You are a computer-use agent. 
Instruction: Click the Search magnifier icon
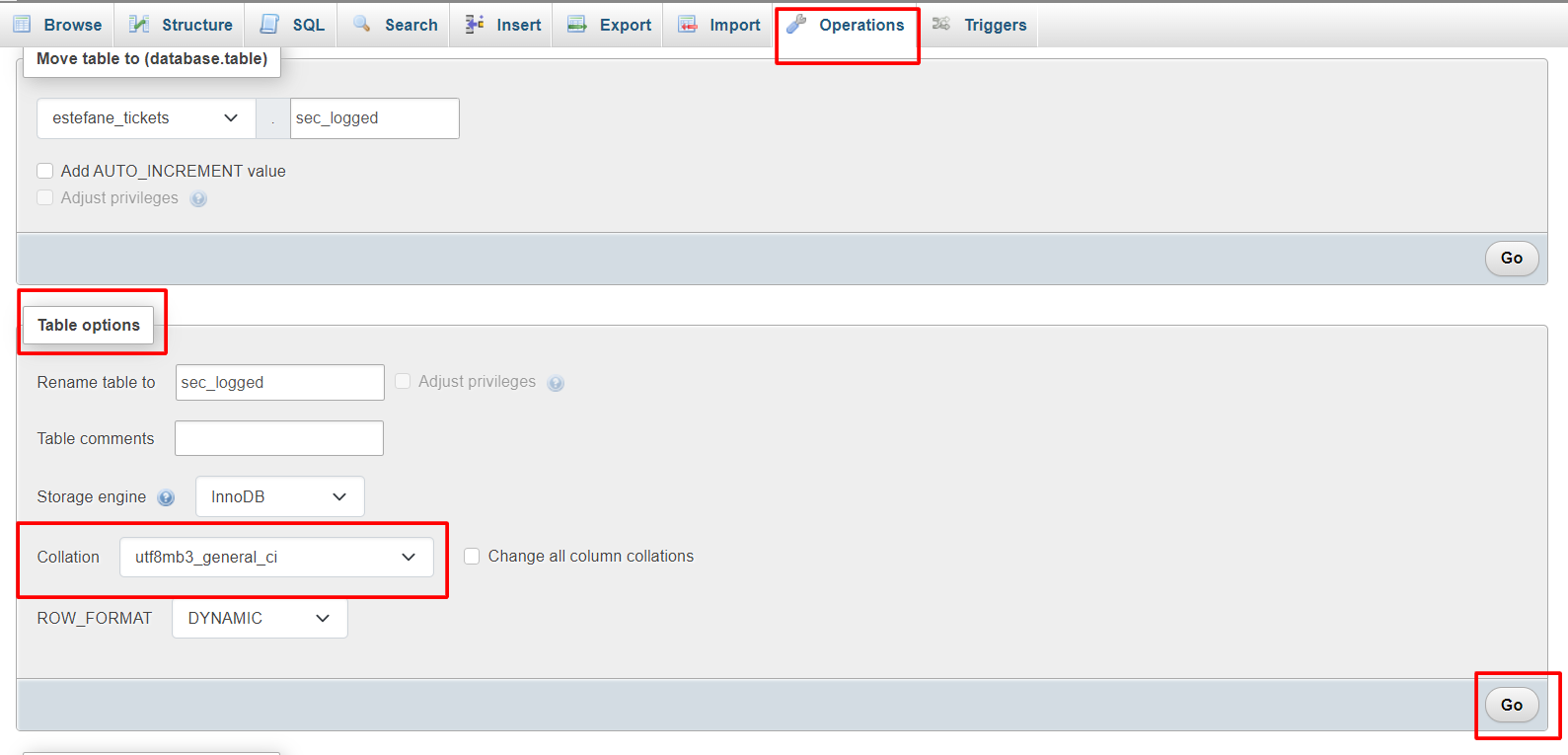pos(362,24)
